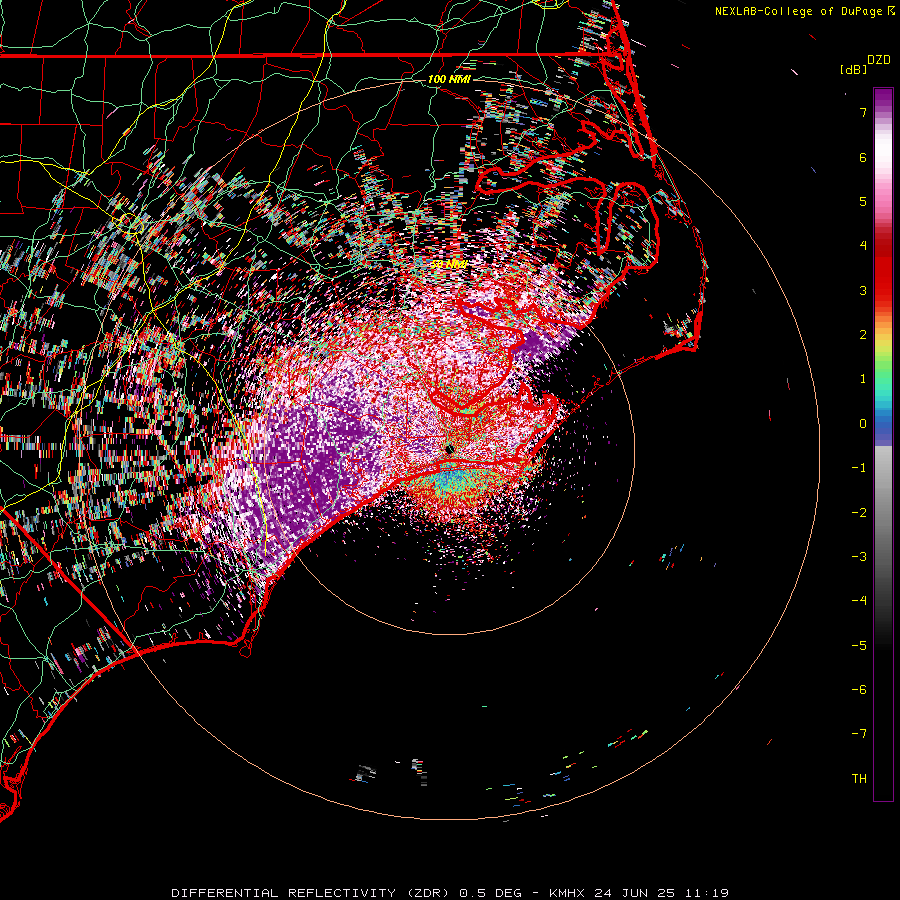Click the 6 dB value on color scale
Screen dimensions: 900x900
pyautogui.click(x=863, y=157)
